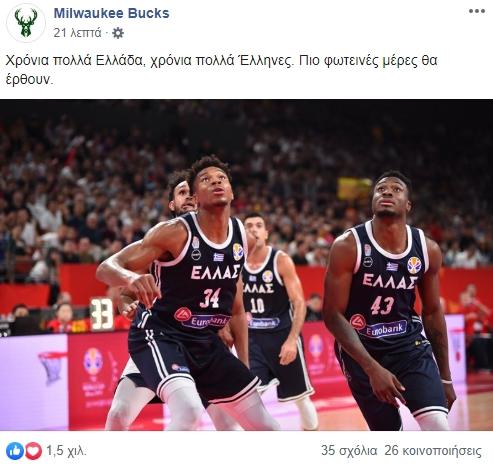Viewport: 493px width, 470px height.
Task: Click the shot clock showing 33
Action: click(x=102, y=314)
